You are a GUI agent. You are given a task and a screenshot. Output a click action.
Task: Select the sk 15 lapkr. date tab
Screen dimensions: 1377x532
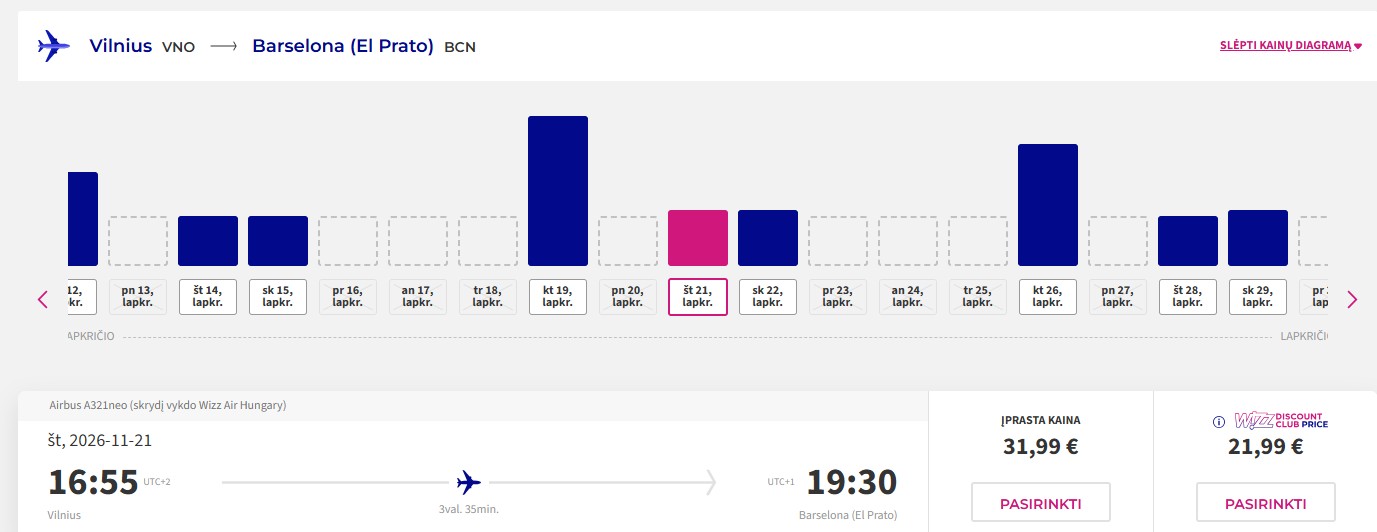coord(278,297)
